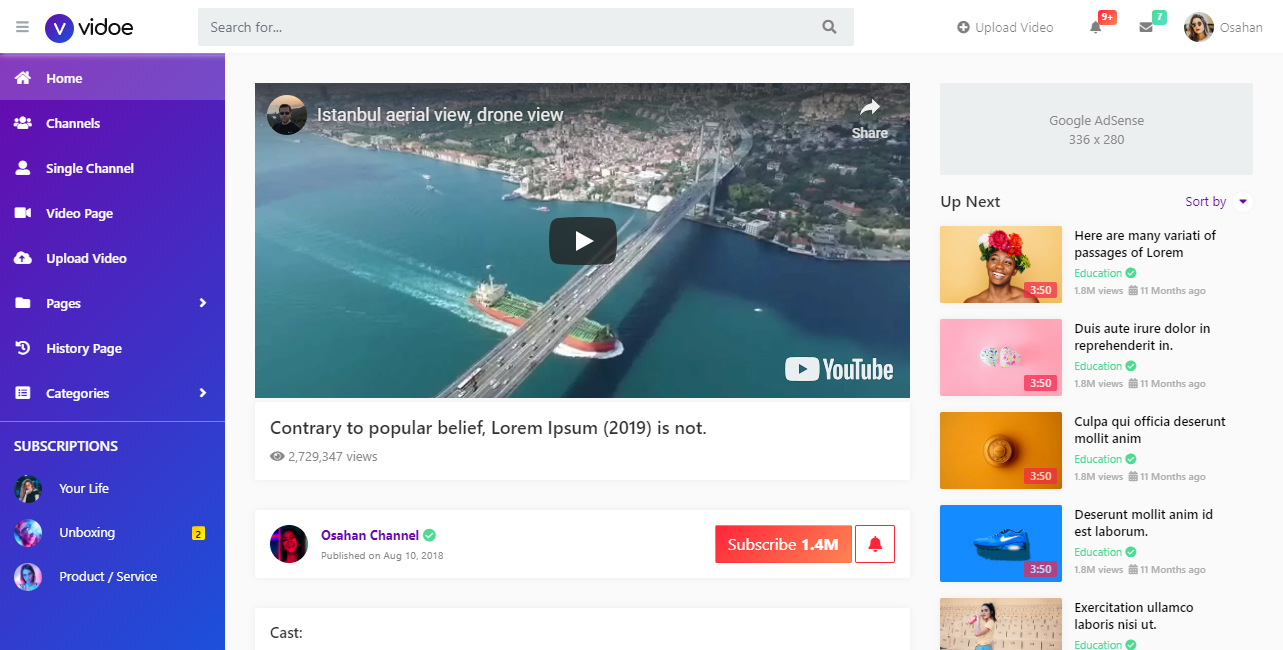Open the Osahan Channel link
1283x650 pixels.
[x=370, y=535]
